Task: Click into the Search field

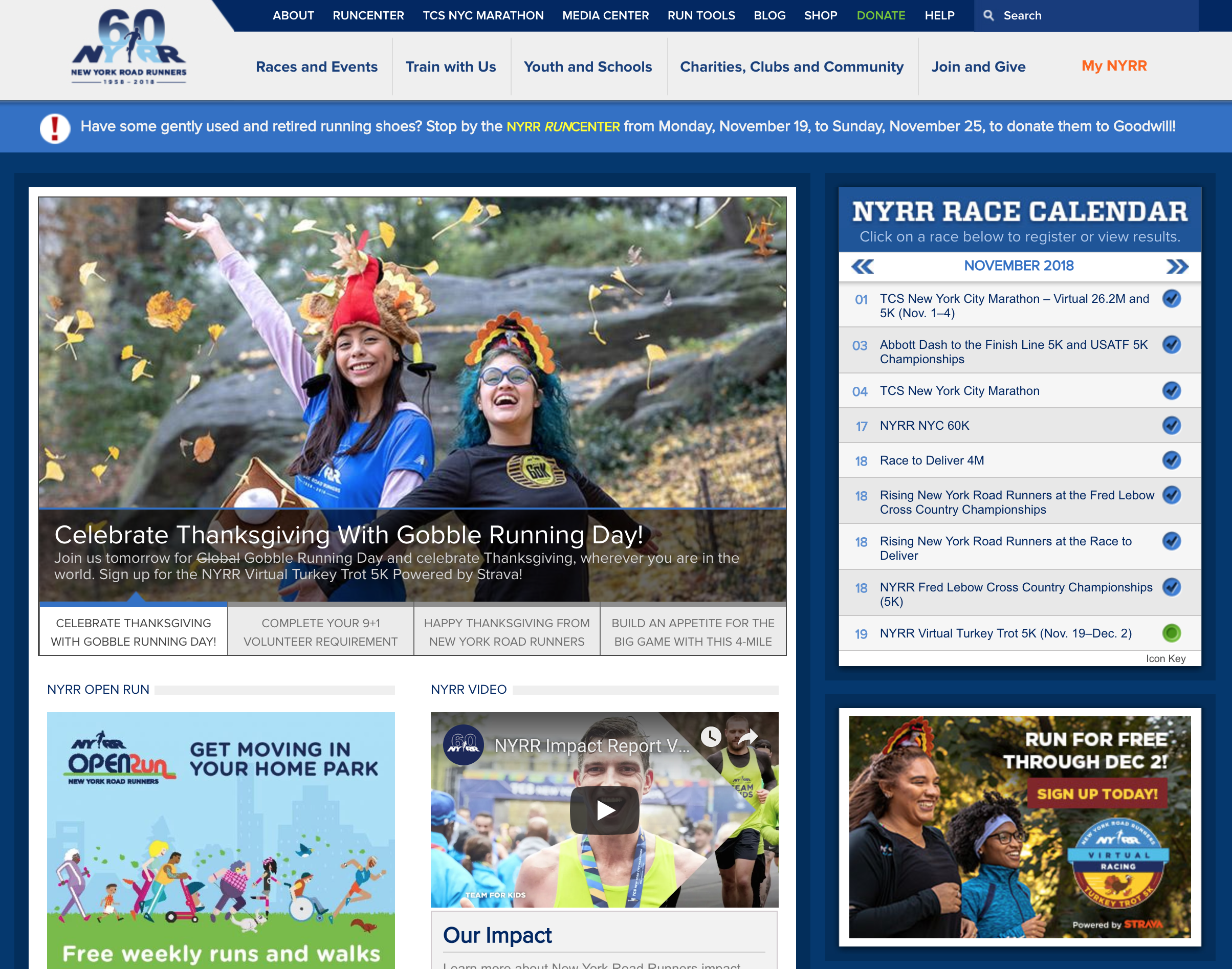Action: pyautogui.click(x=1086, y=15)
